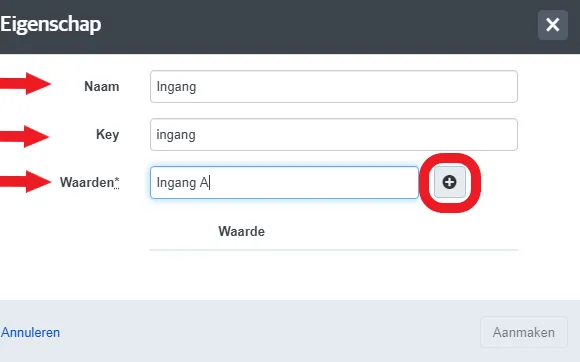580x362 pixels.
Task: Select the Key field label
Action: pyautogui.click(x=107, y=134)
